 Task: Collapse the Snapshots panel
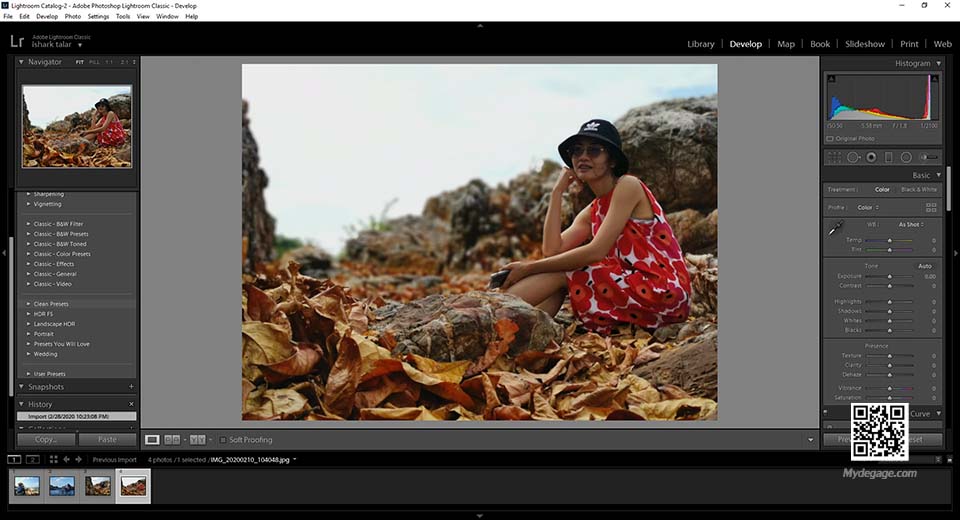tap(21, 386)
